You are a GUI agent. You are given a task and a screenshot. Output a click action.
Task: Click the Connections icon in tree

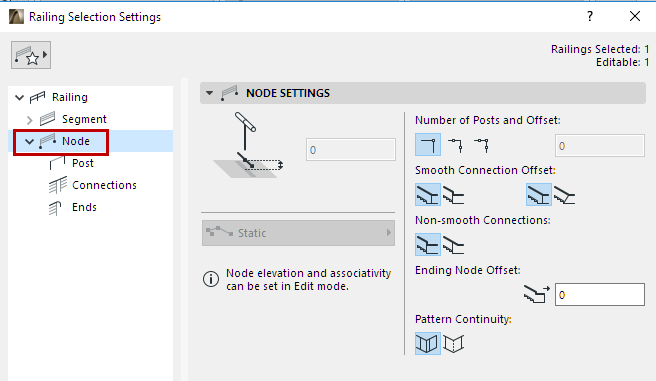click(57, 185)
